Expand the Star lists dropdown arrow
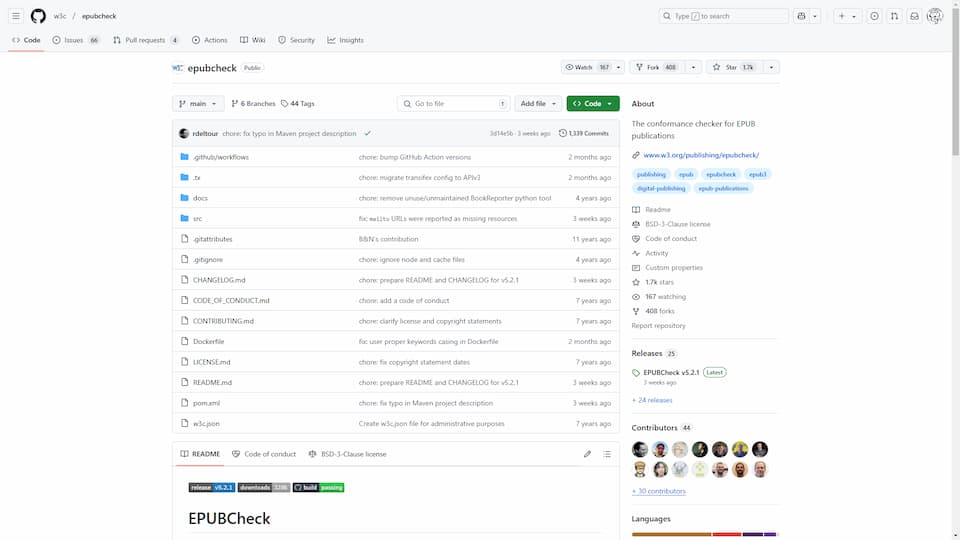The width and height of the screenshot is (960, 540). click(771, 67)
